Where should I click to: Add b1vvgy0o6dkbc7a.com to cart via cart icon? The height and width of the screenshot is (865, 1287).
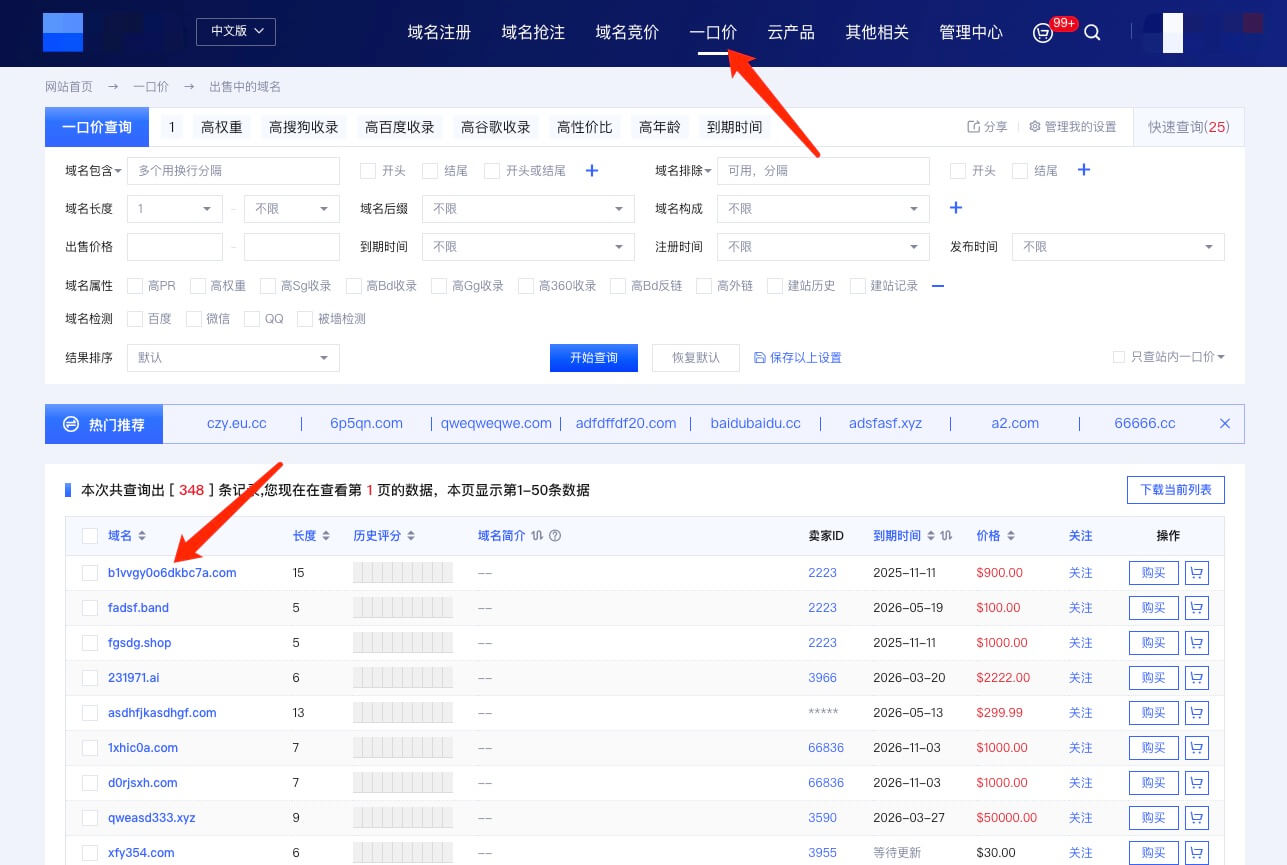click(1196, 573)
